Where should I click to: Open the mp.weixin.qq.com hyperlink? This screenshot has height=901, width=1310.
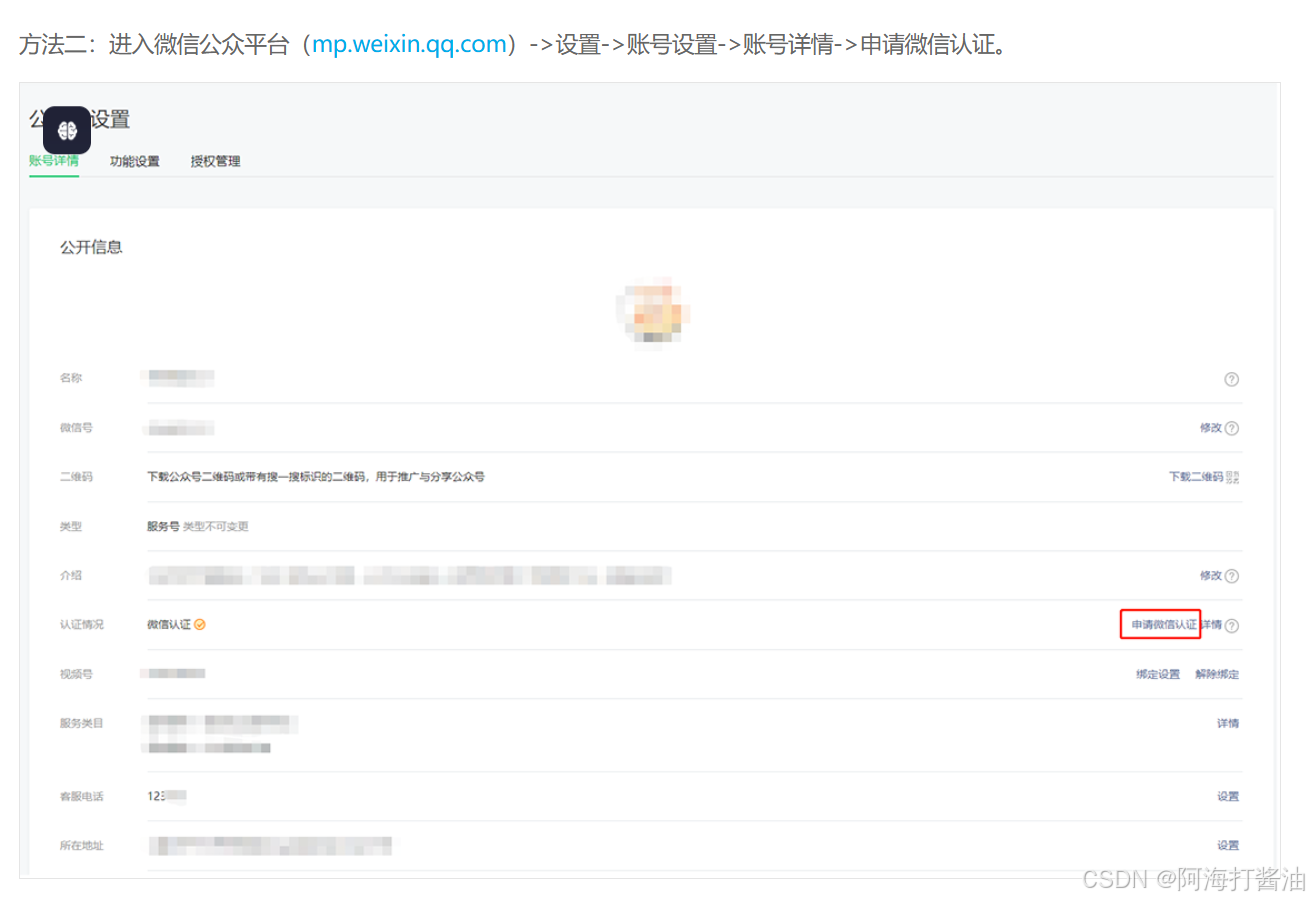pos(408,44)
